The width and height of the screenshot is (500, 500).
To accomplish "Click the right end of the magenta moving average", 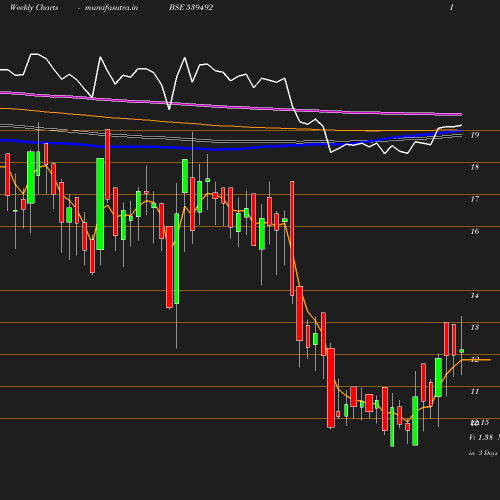I will [x=461, y=114].
